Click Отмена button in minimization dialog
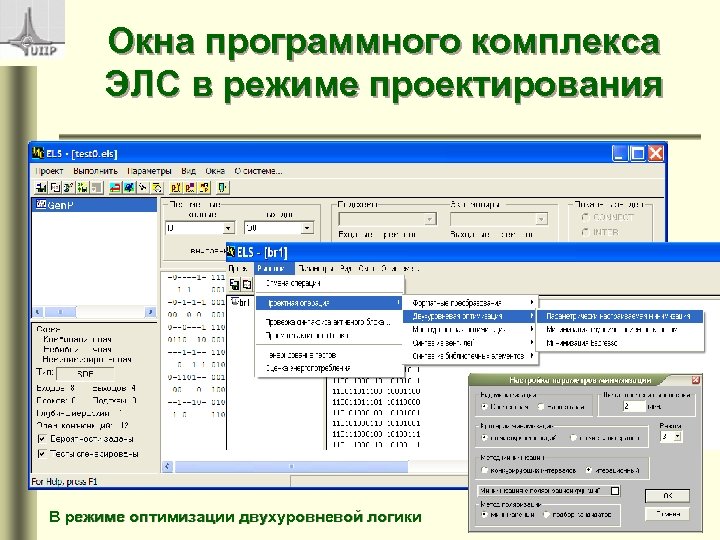The image size is (720, 540). [x=667, y=514]
